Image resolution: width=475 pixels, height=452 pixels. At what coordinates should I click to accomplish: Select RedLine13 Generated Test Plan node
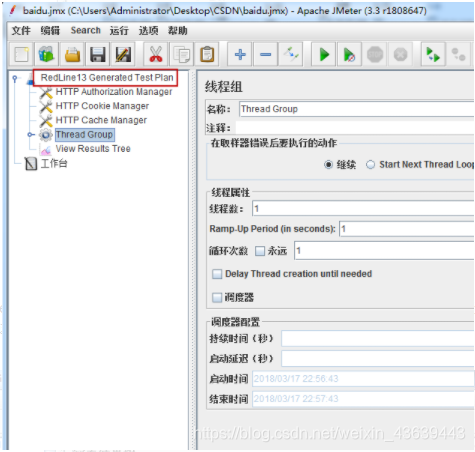click(x=107, y=78)
